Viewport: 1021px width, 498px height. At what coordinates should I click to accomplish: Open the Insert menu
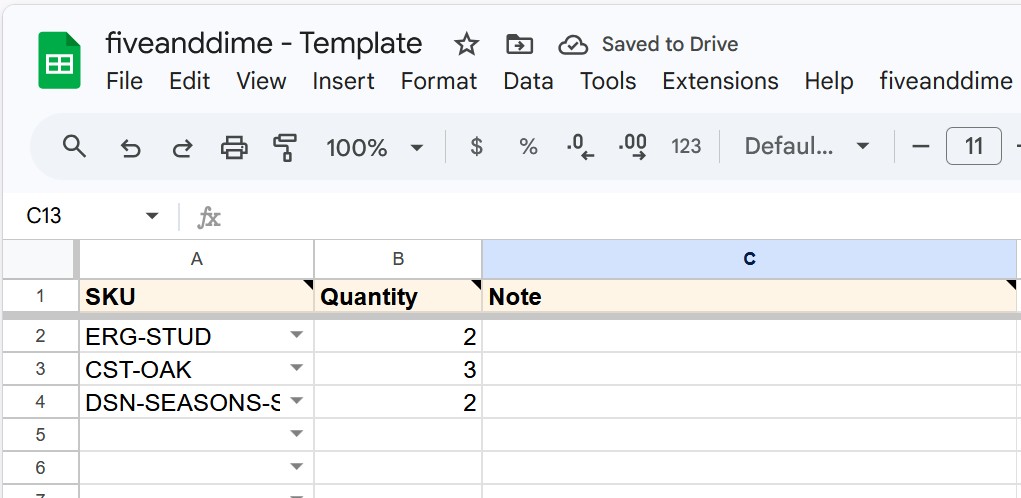[343, 81]
